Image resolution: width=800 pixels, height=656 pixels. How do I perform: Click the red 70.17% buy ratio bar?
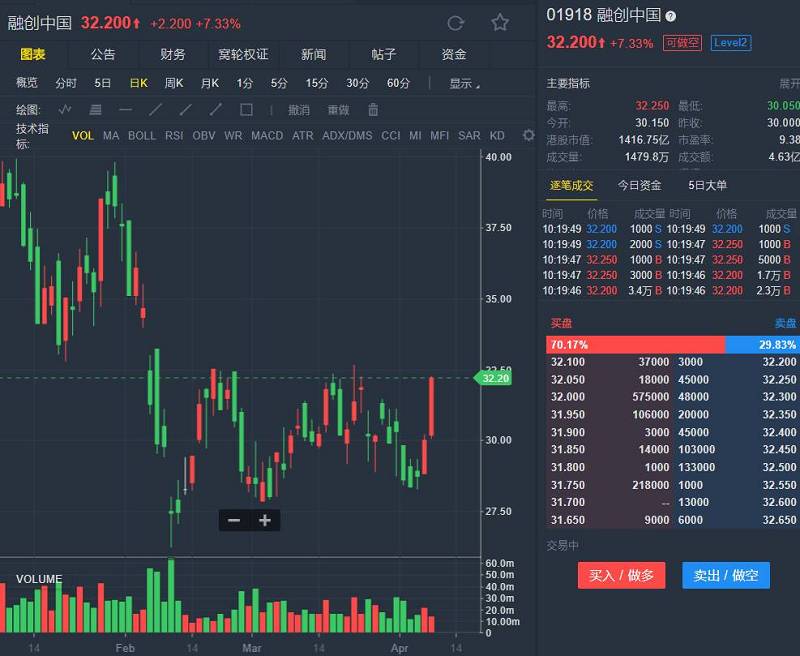pyautogui.click(x=635, y=345)
